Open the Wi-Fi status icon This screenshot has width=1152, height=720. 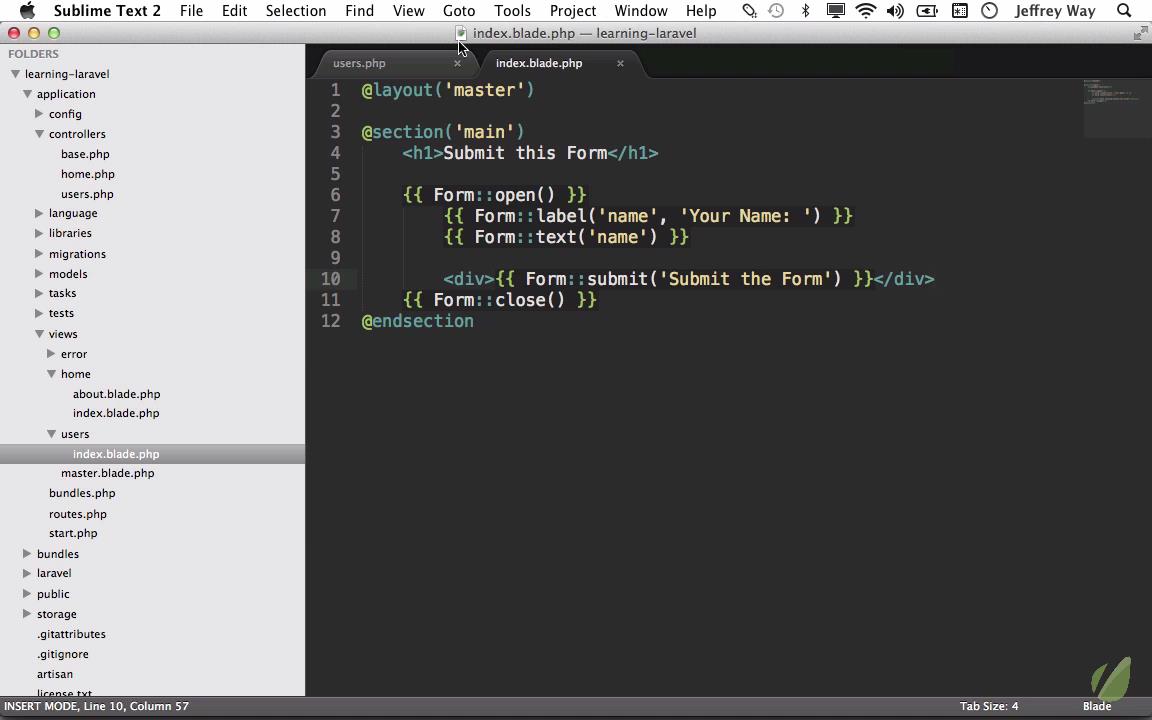click(x=865, y=10)
